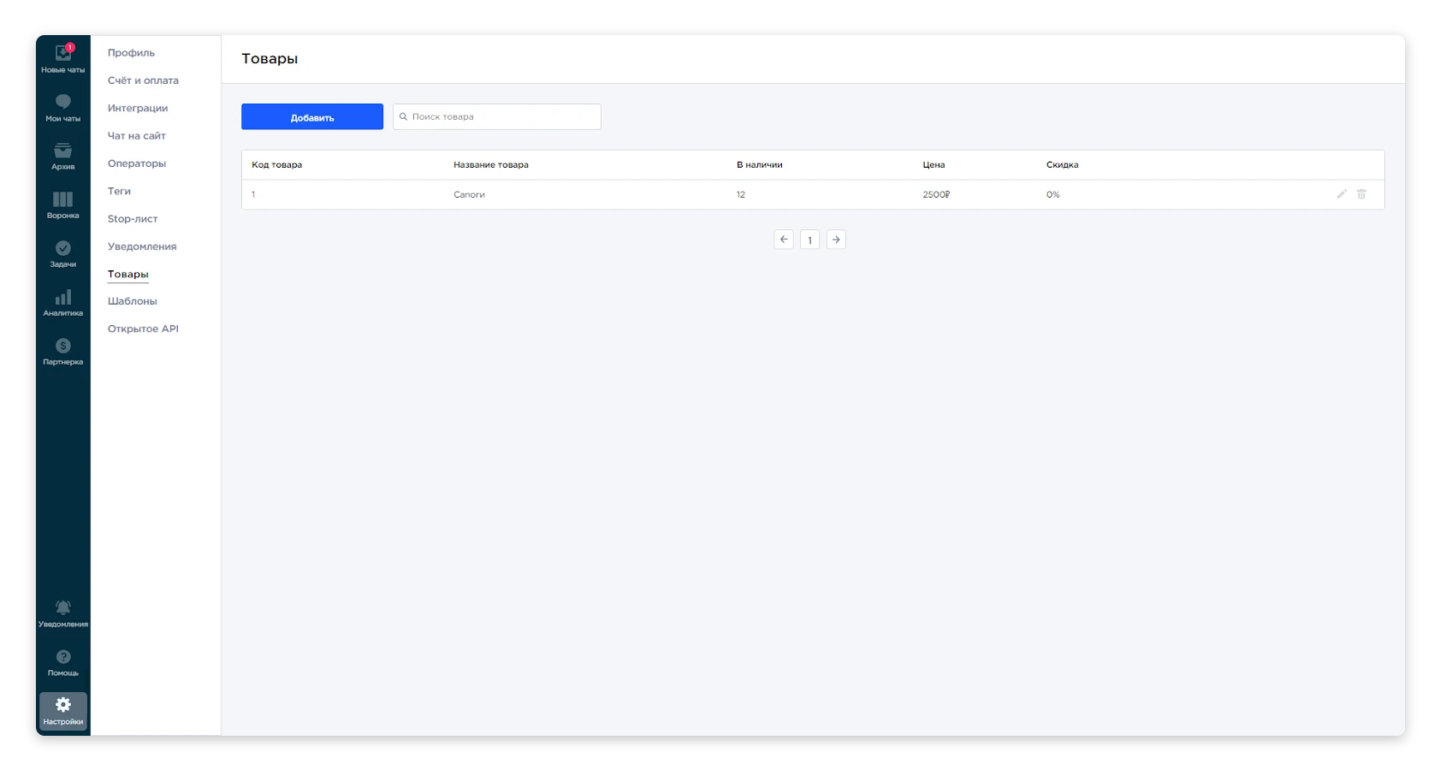Go to the previous page arrow
The image size is (1440, 770).
point(784,240)
